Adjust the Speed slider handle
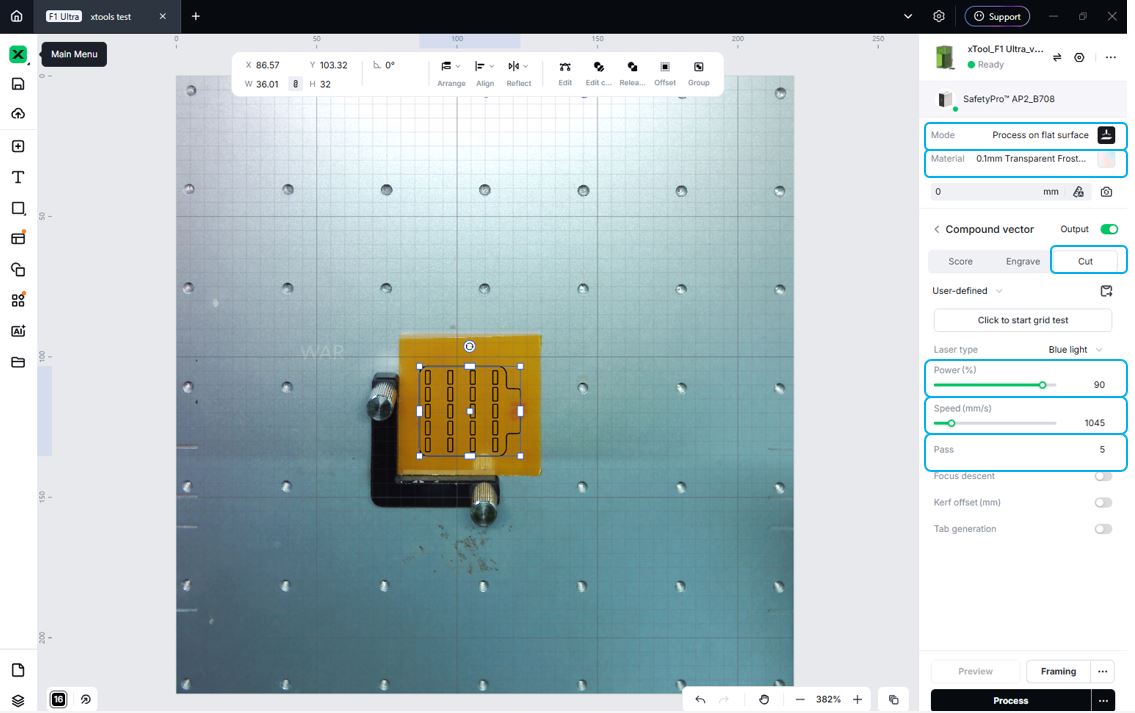 (951, 423)
